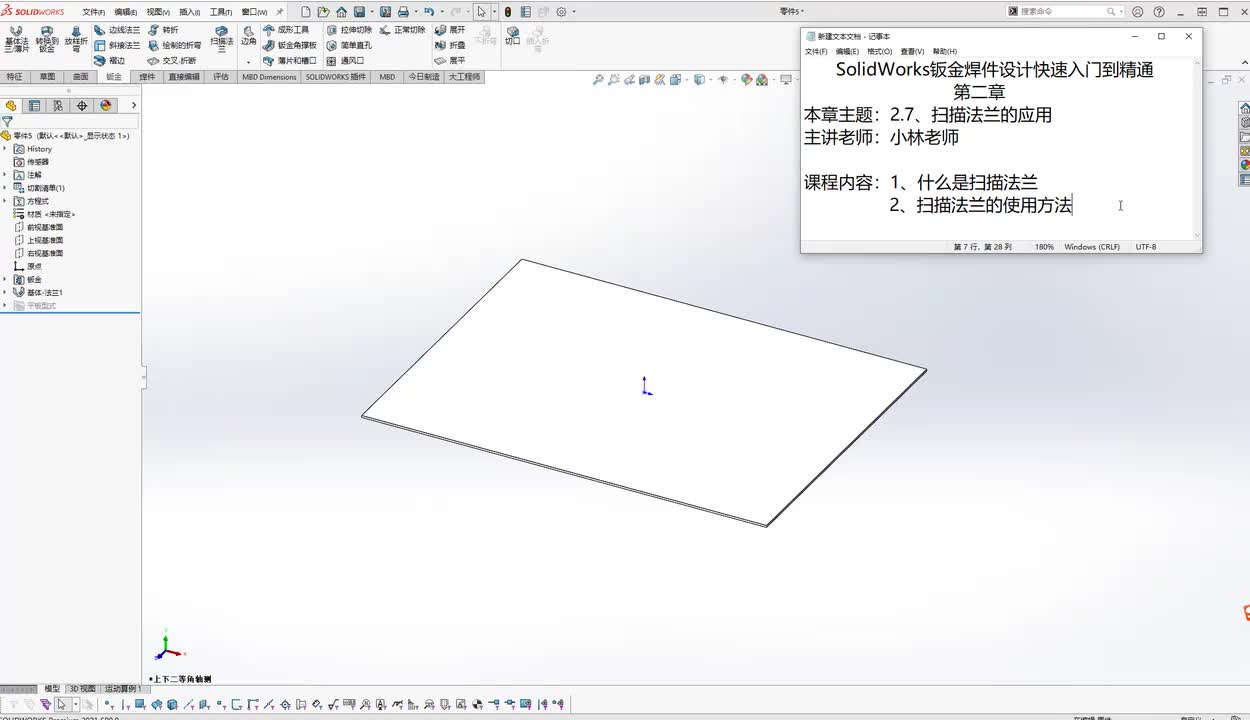Screen dimensions: 1250x720
Task: Open the 文件(F) menu in SolidWorks
Action: point(94,12)
